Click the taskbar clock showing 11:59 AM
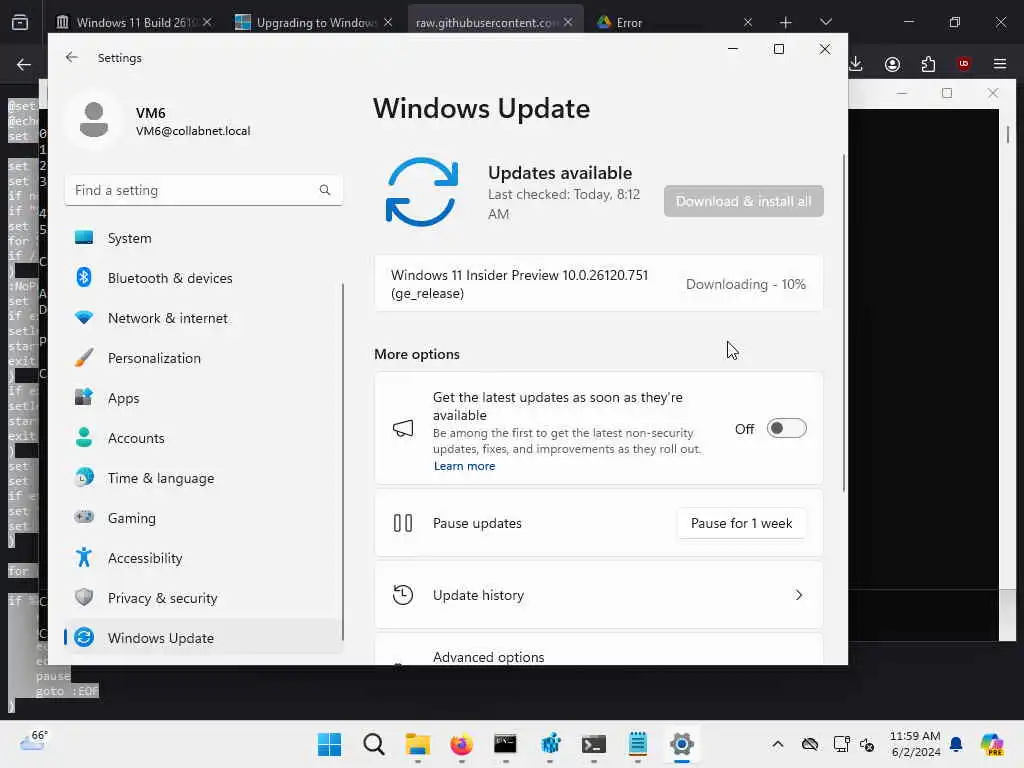The width and height of the screenshot is (1024, 768). [x=916, y=744]
